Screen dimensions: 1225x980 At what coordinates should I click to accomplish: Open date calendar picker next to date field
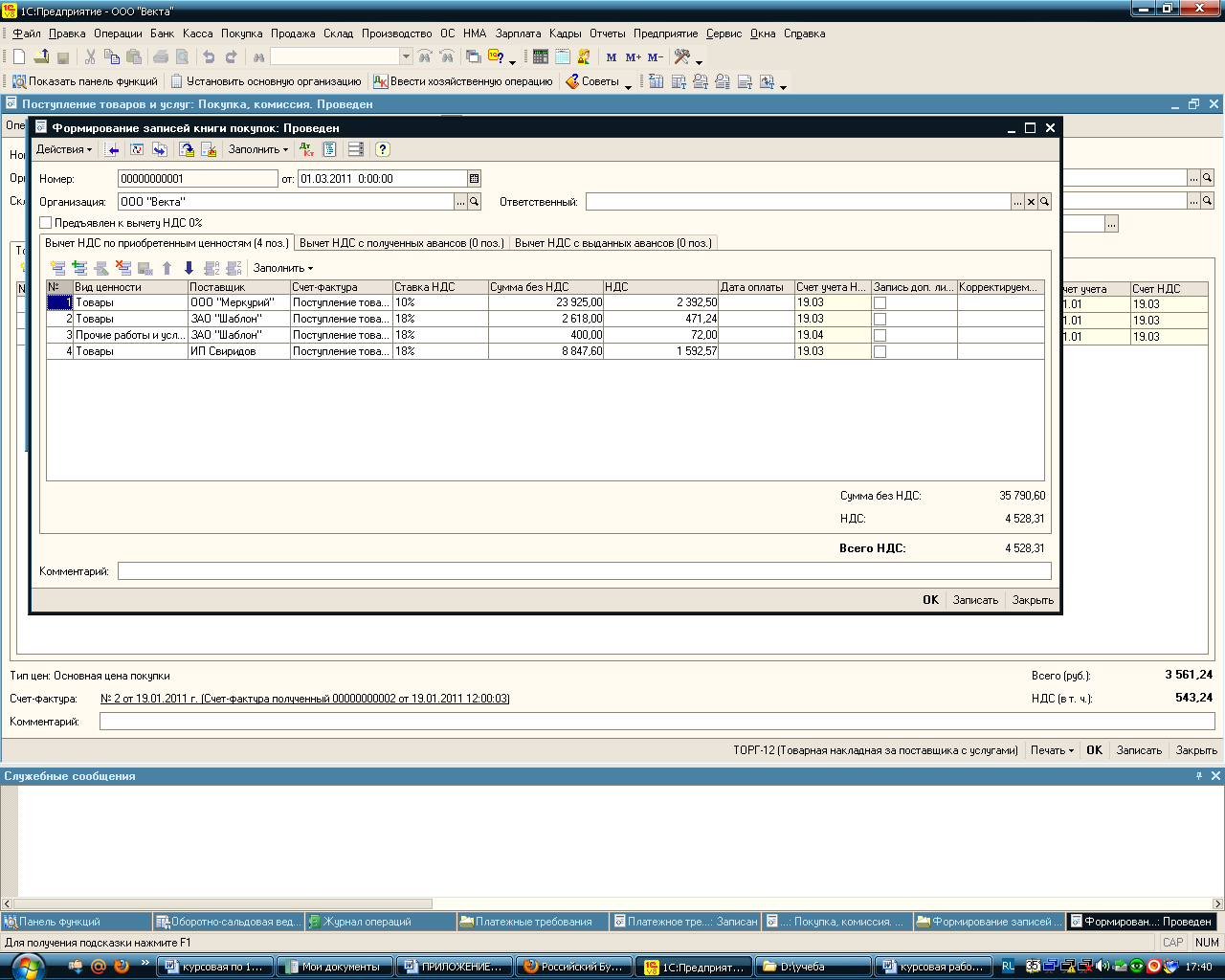click(474, 178)
